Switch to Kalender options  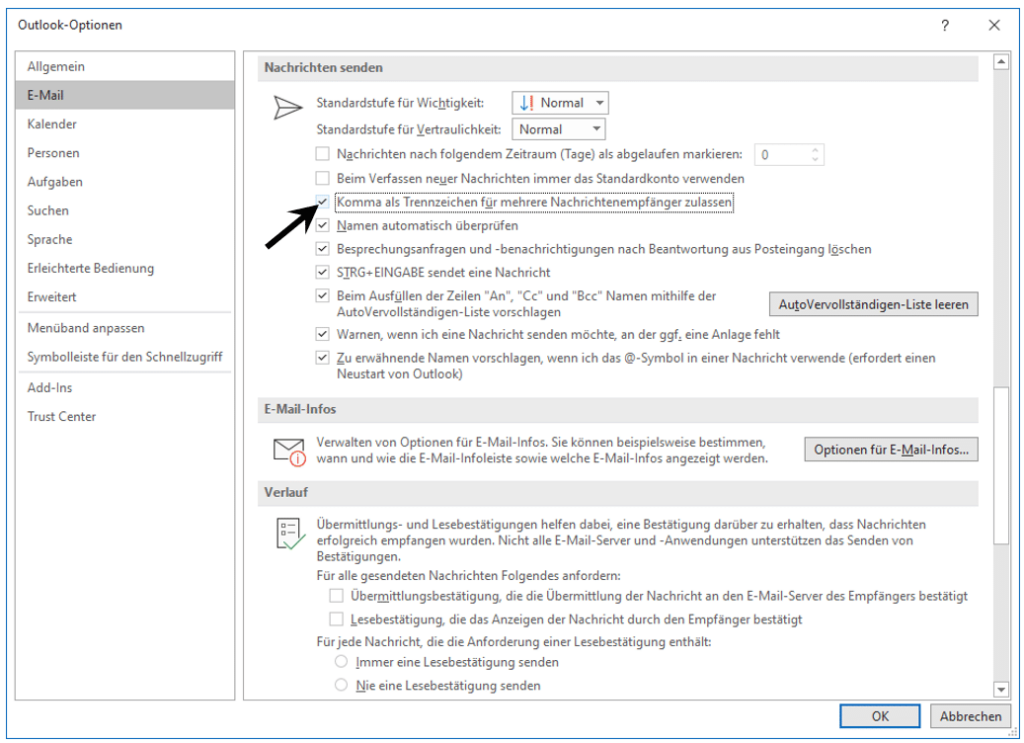124,124
